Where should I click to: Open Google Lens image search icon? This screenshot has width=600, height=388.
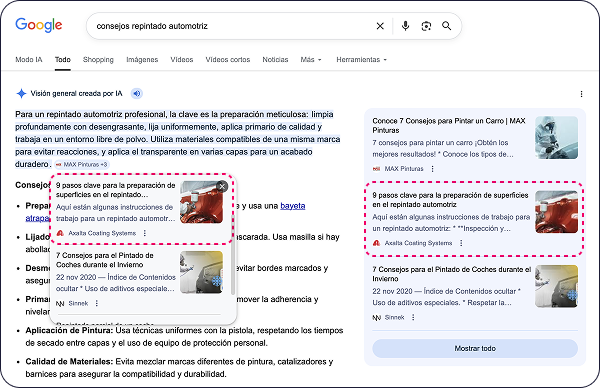pyautogui.click(x=426, y=26)
